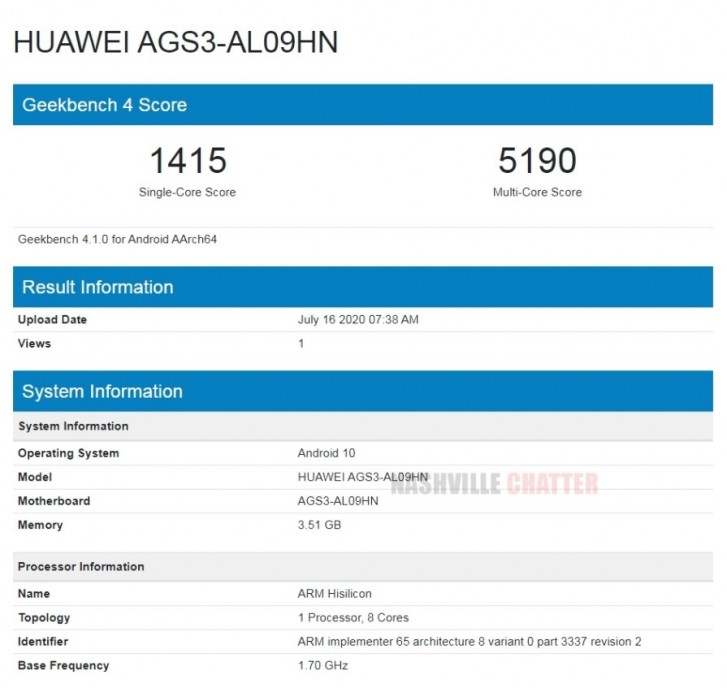727x688 pixels.
Task: Select the Result Information header
Action: pos(97,287)
